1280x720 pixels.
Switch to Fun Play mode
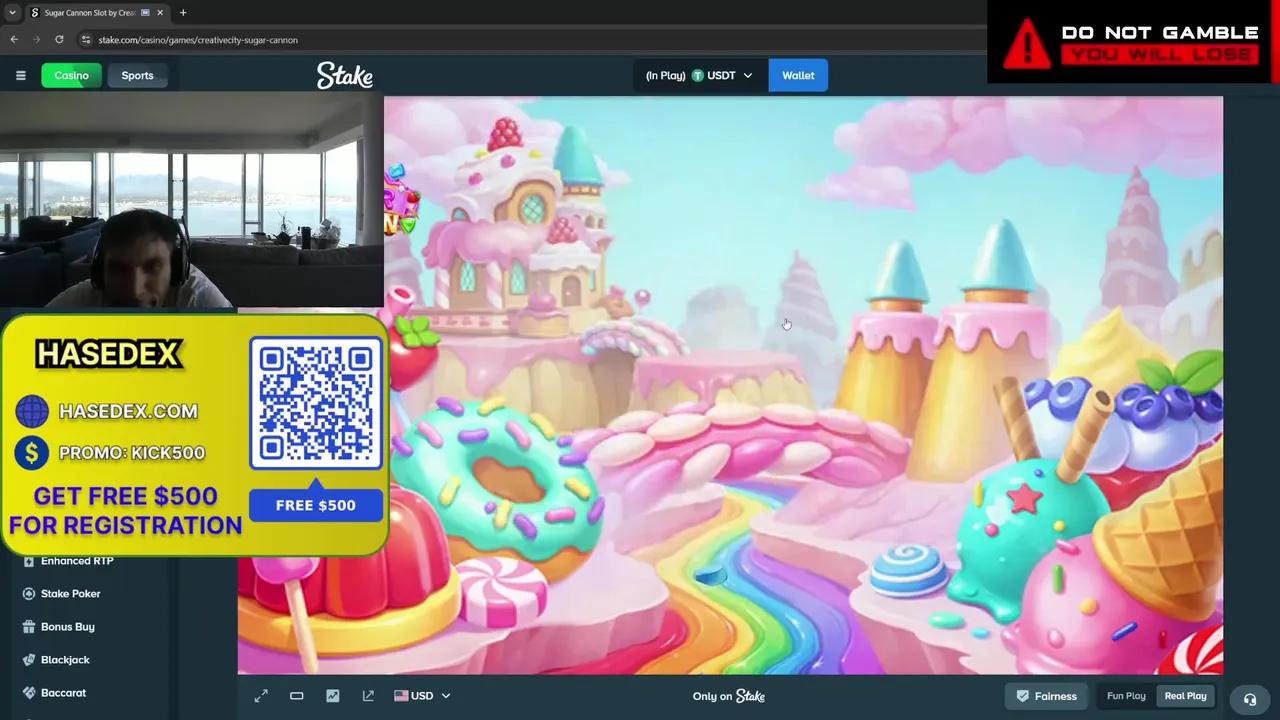(x=1126, y=696)
